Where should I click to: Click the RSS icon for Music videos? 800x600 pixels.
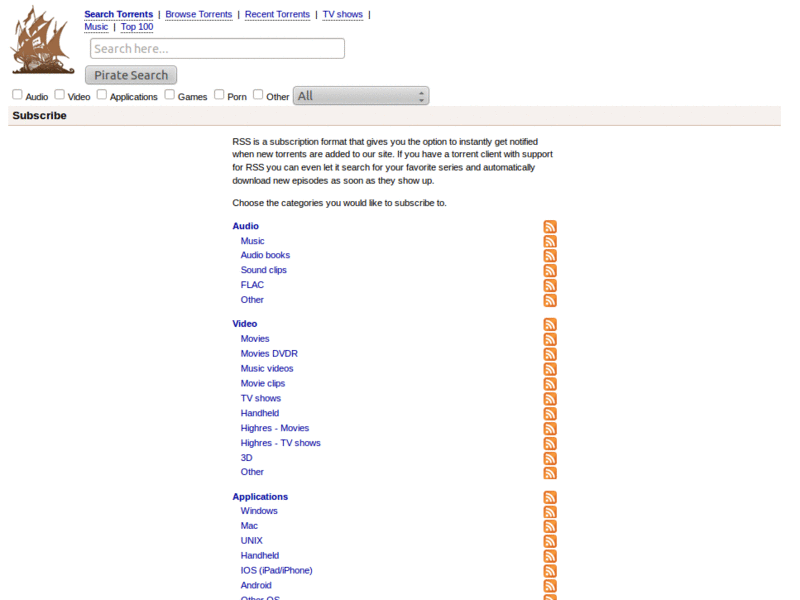pyautogui.click(x=550, y=369)
